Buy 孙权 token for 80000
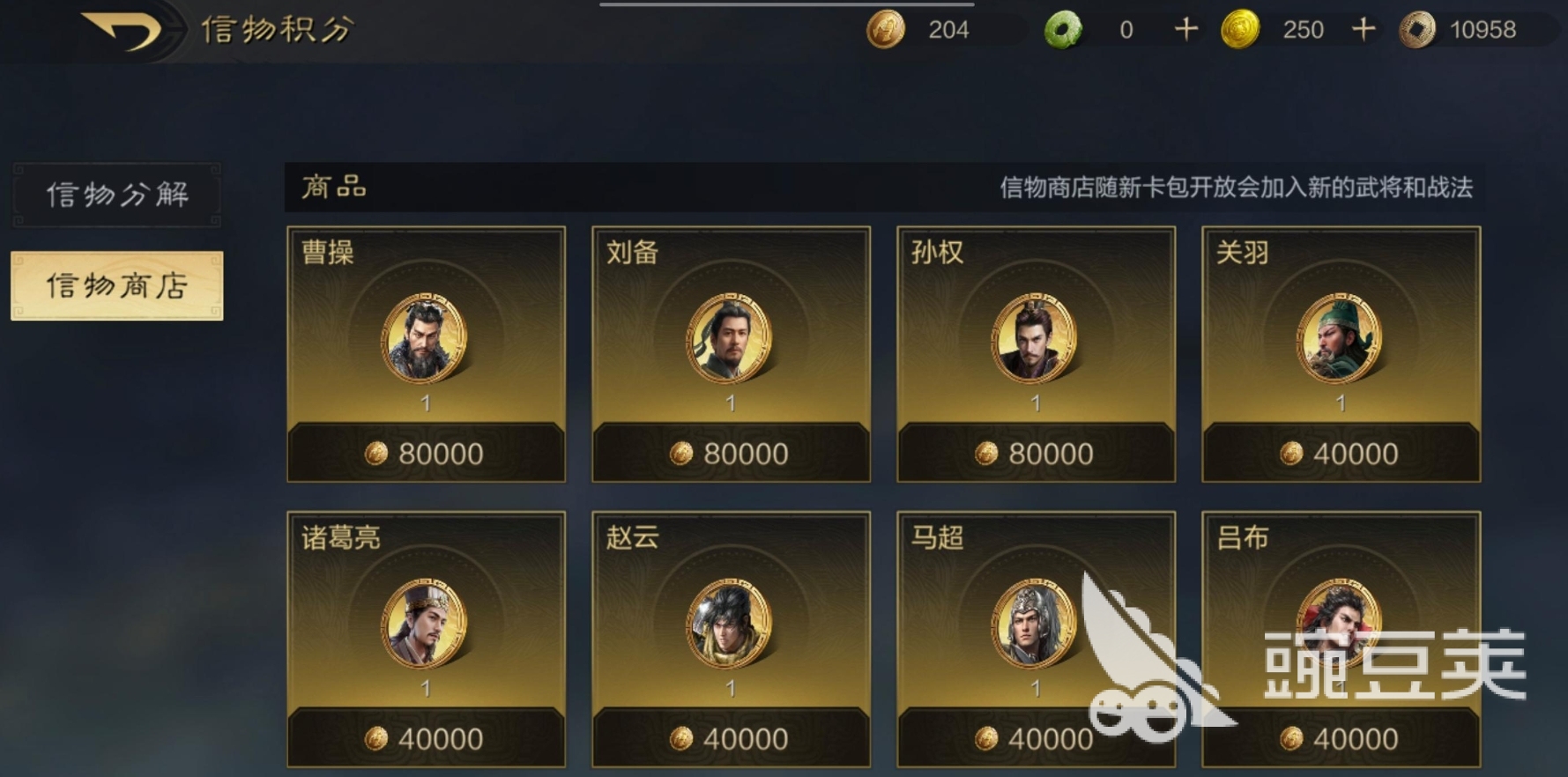 point(1036,453)
